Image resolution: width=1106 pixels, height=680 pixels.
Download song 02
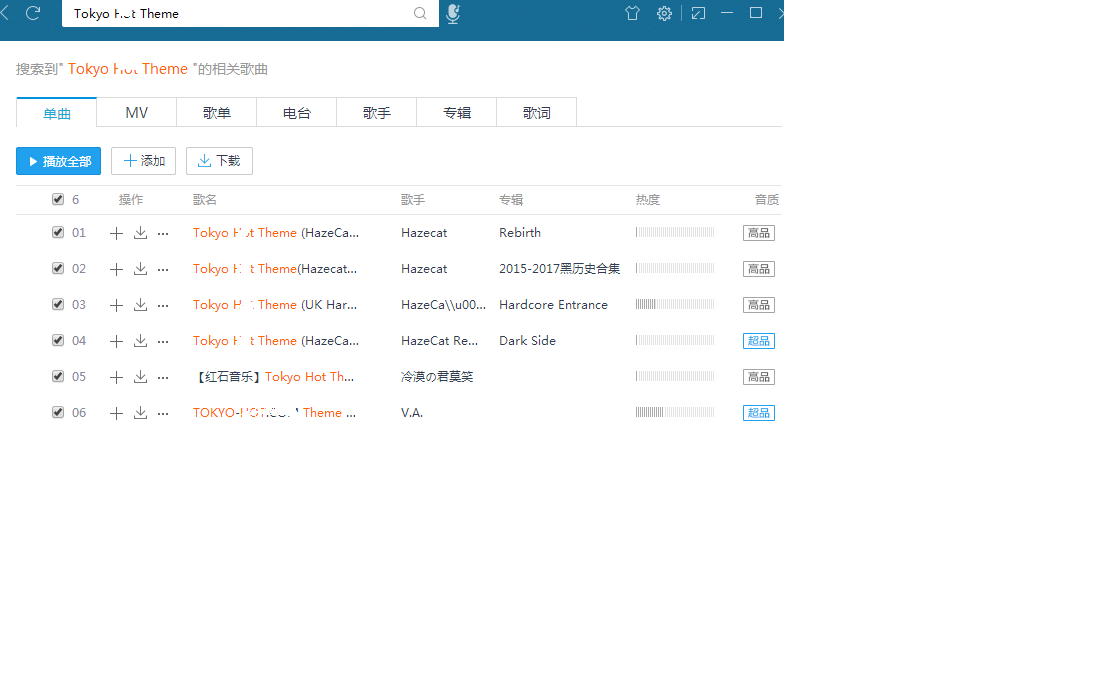point(140,269)
